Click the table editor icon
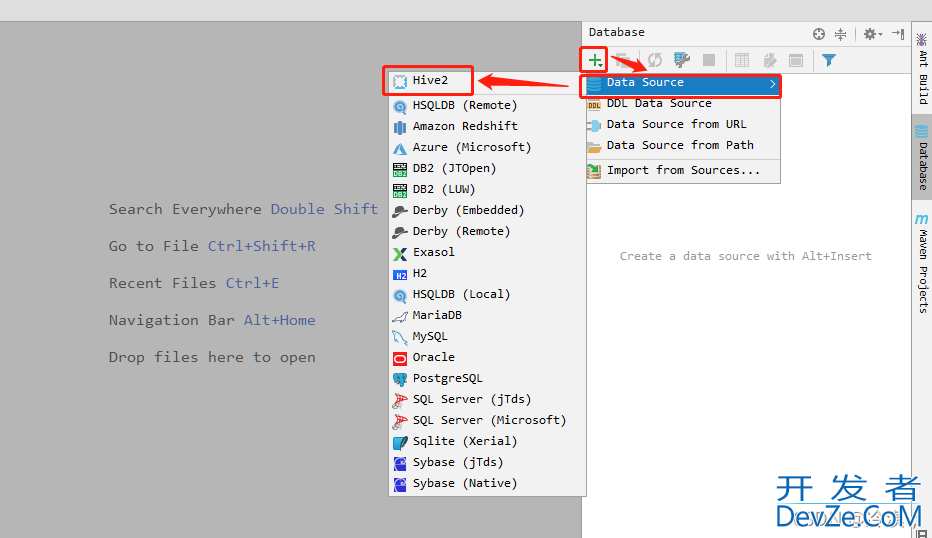Viewport: 932px width, 538px height. (742, 60)
